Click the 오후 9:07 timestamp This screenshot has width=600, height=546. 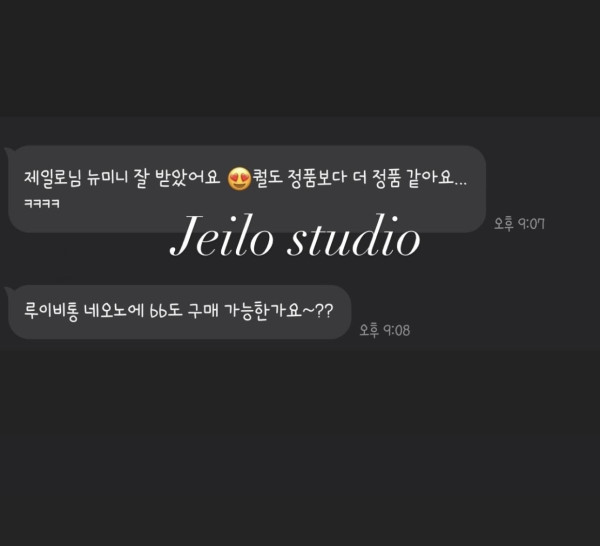[x=519, y=223]
